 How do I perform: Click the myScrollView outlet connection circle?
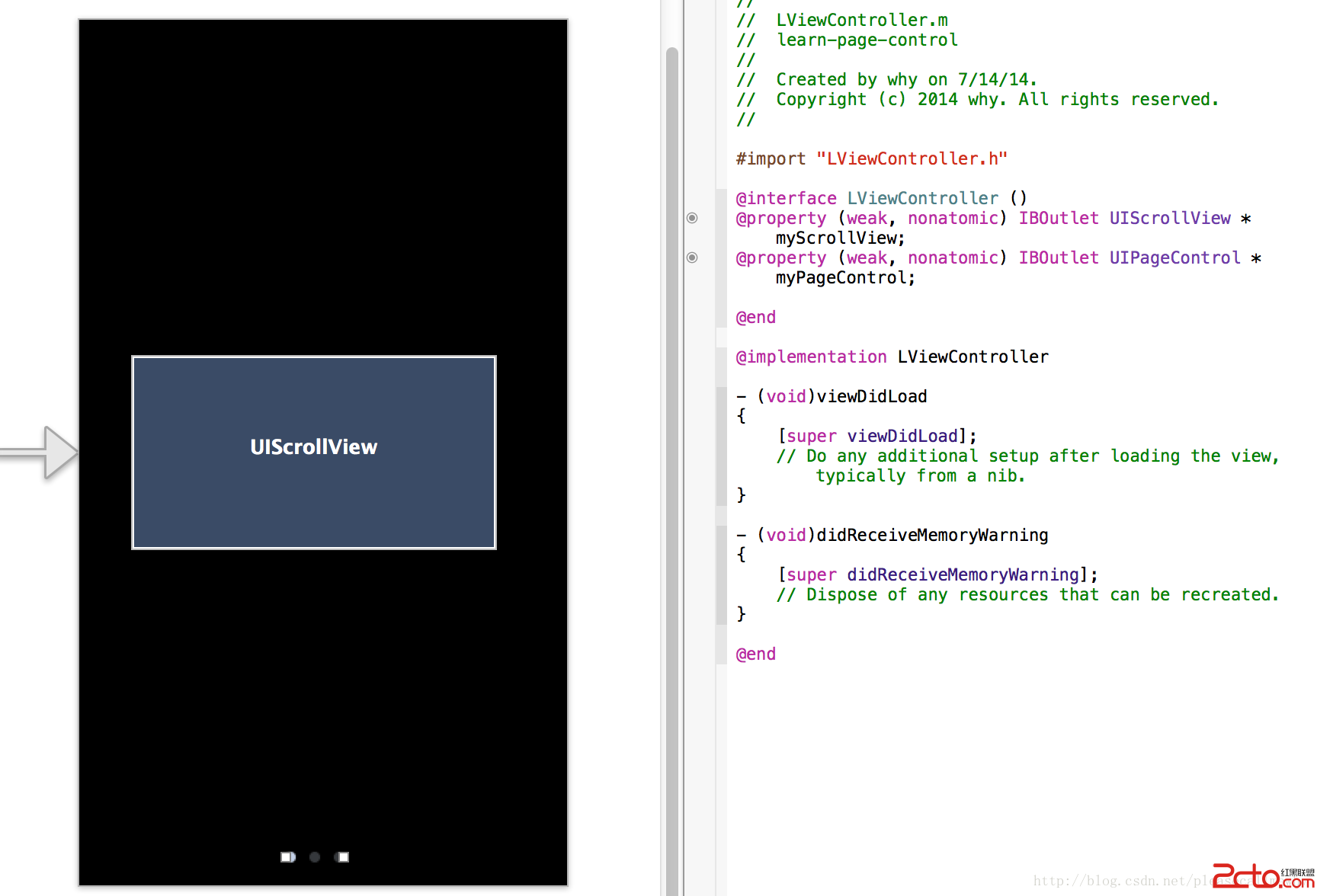[692, 218]
